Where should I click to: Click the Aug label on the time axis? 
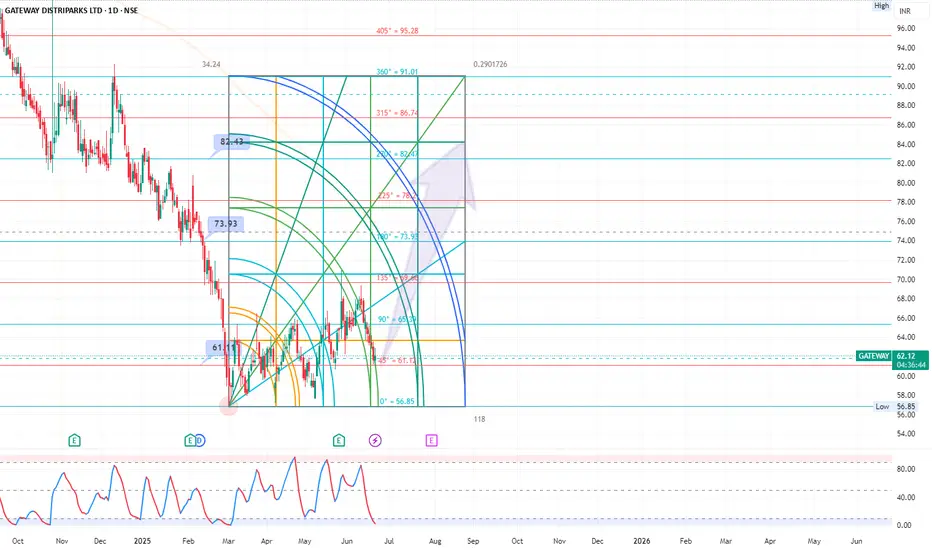[x=435, y=541]
